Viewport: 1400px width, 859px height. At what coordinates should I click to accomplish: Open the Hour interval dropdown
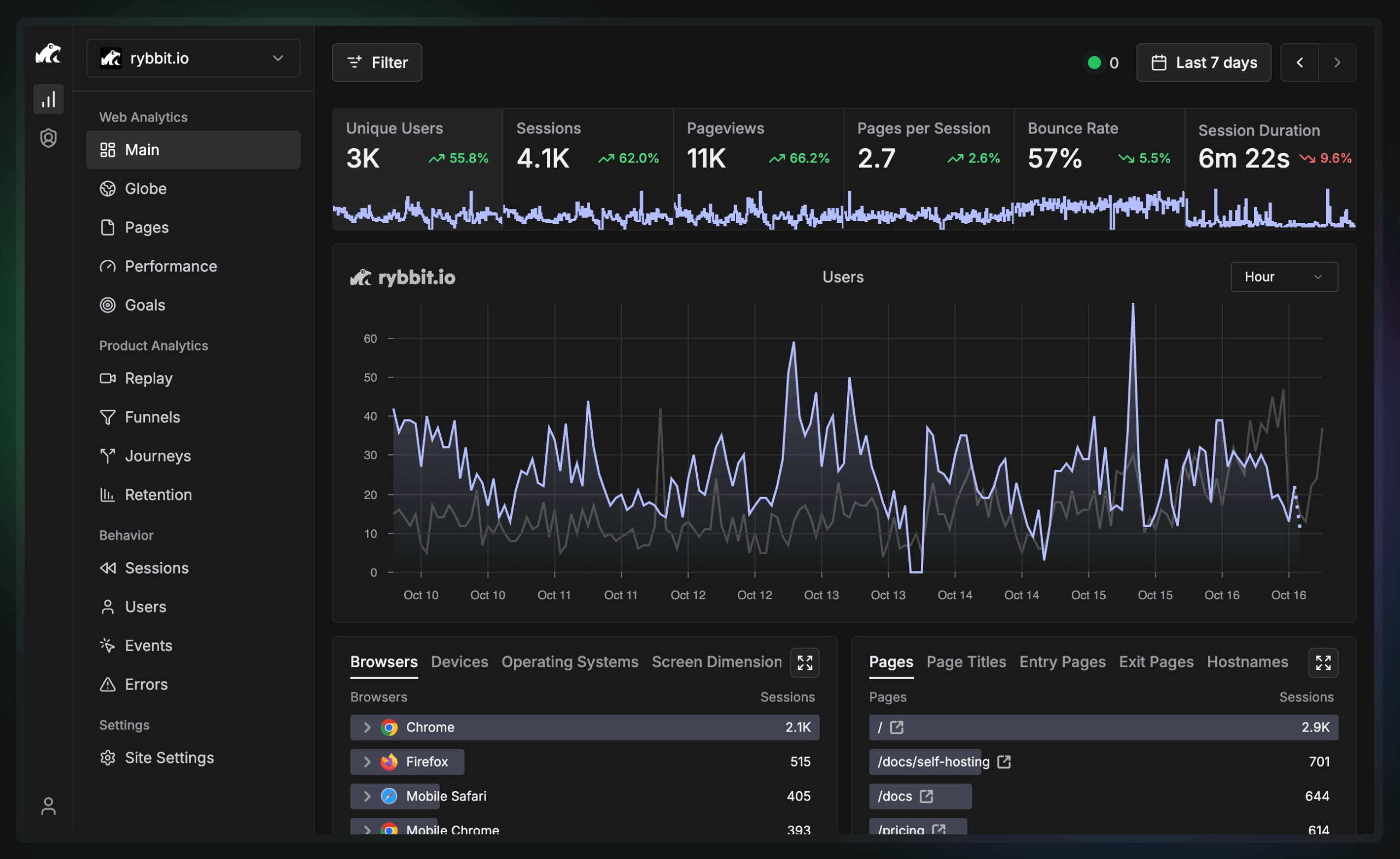pos(1284,277)
